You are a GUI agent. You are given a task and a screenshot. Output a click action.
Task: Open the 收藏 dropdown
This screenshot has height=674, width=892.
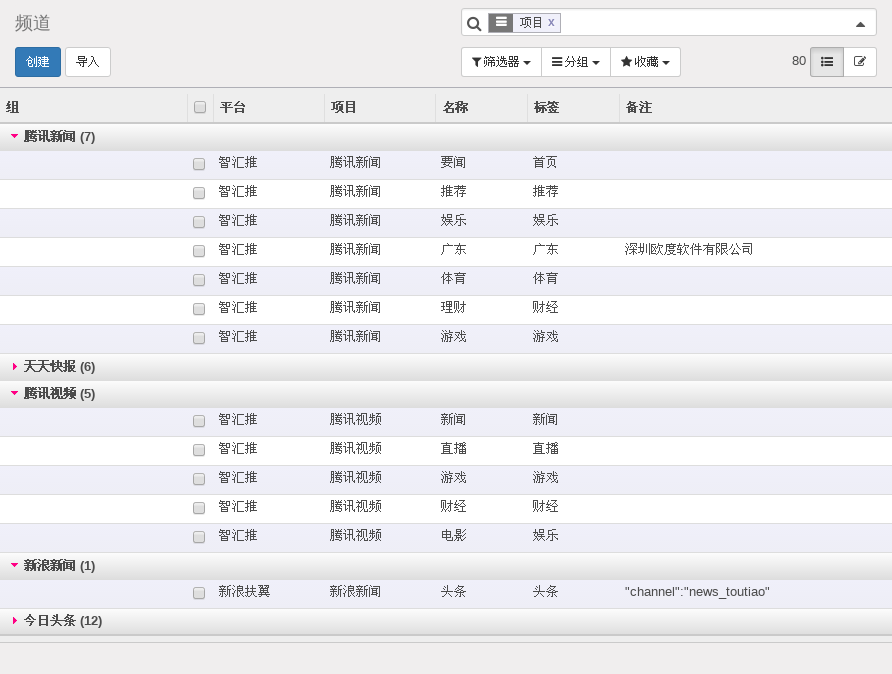(645, 61)
